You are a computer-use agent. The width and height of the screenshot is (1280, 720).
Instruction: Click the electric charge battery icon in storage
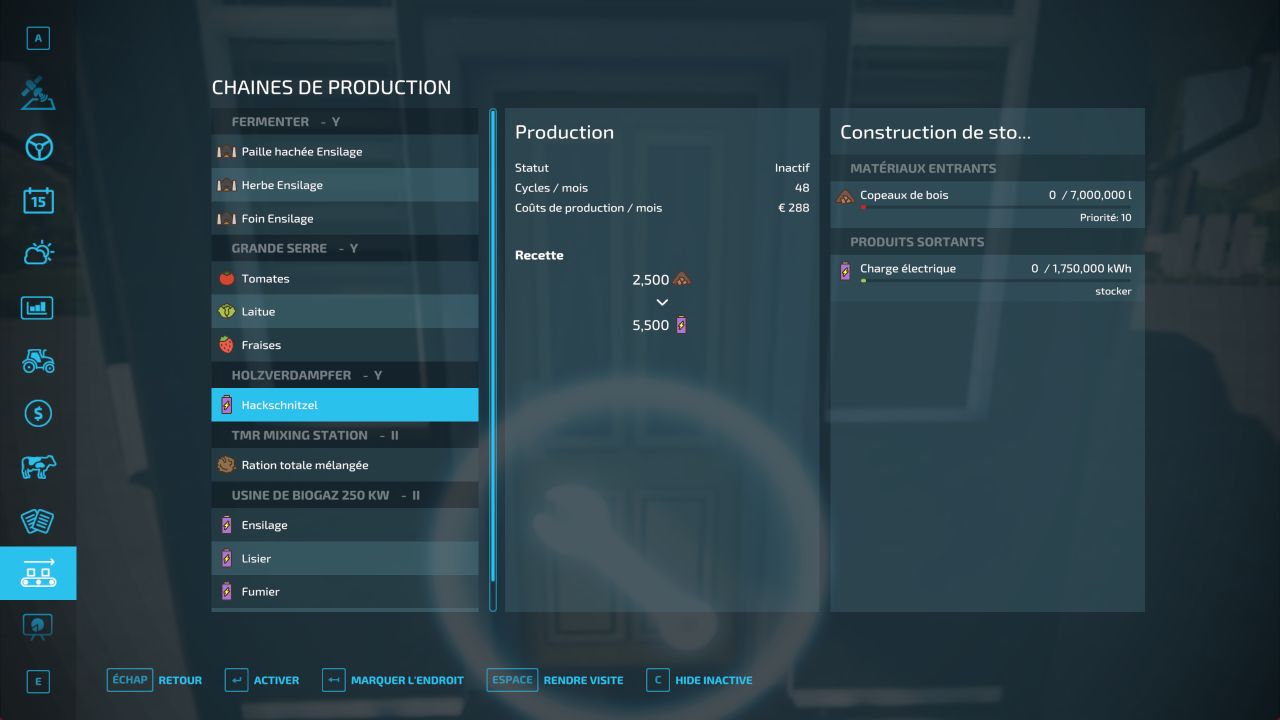tap(845, 270)
